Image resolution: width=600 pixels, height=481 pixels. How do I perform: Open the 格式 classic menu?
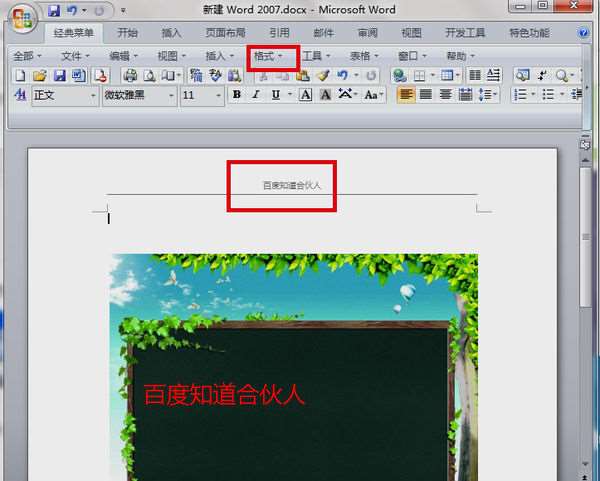pyautogui.click(x=268, y=56)
